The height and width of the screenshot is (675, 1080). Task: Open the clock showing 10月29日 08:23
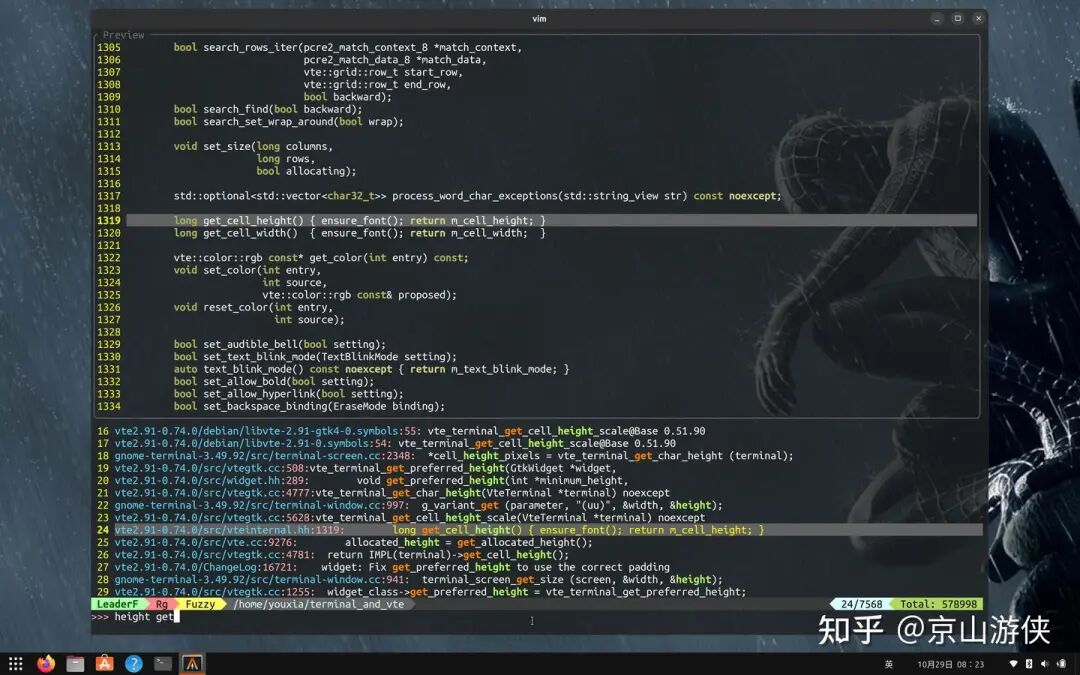pos(951,664)
